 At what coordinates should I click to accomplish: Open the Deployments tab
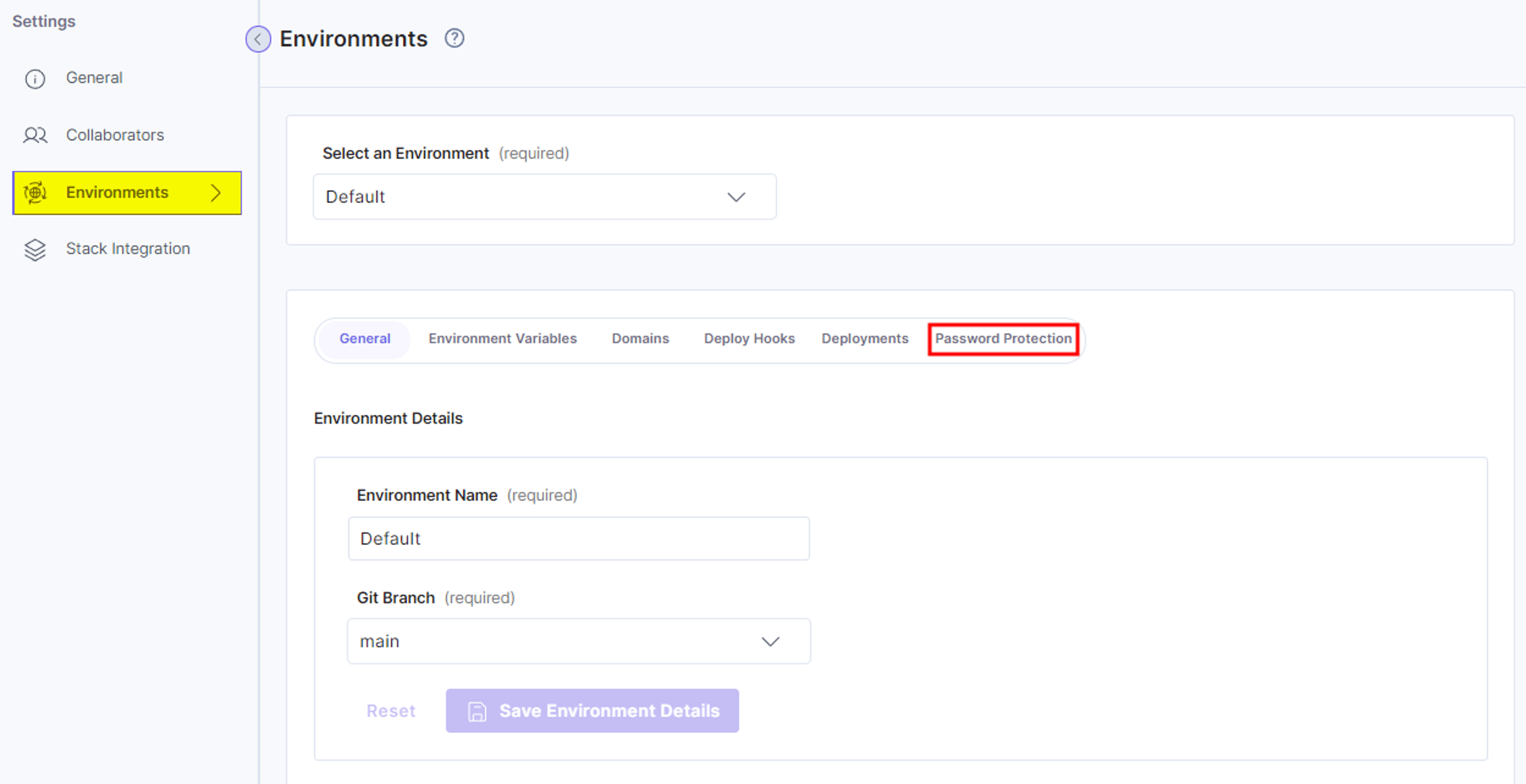point(864,339)
